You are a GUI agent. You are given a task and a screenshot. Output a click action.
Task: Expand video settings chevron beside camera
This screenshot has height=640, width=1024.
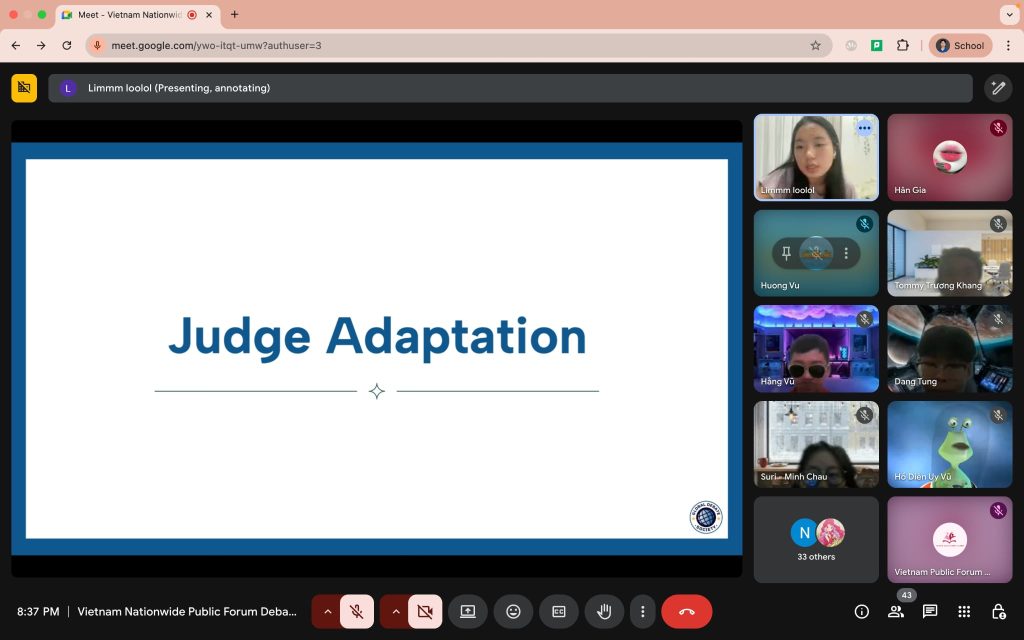395,612
